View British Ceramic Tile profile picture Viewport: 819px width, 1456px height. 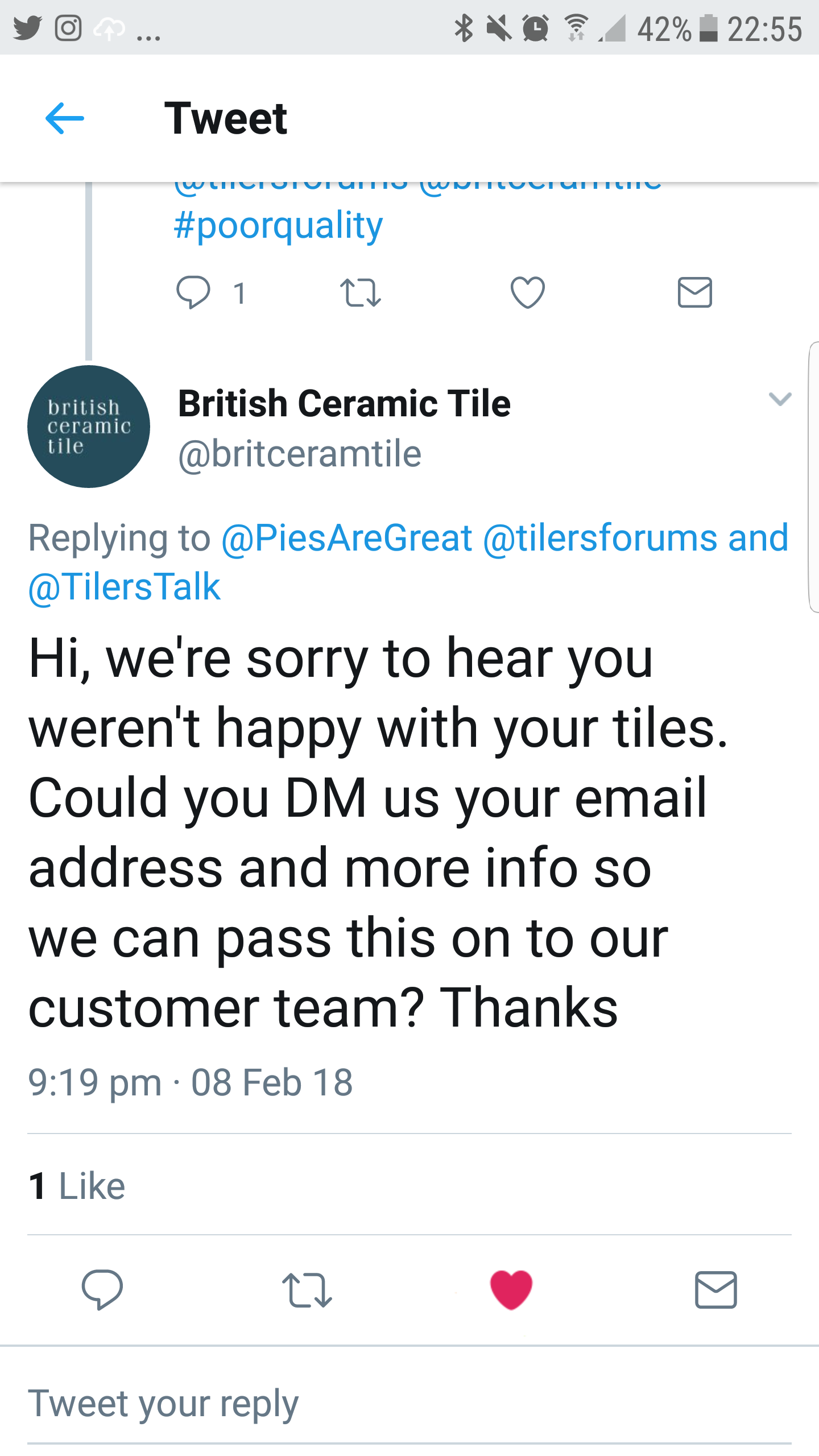(89, 427)
